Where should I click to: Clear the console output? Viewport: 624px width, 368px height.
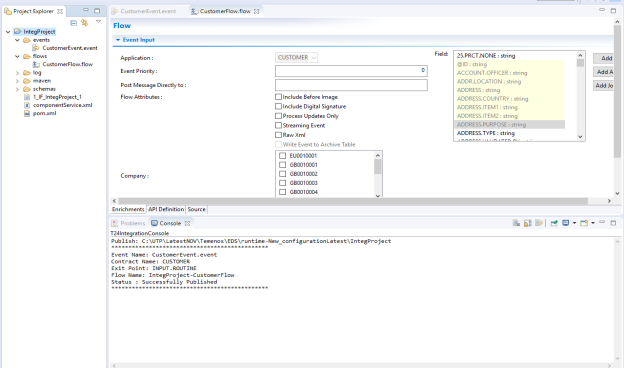tap(516, 223)
